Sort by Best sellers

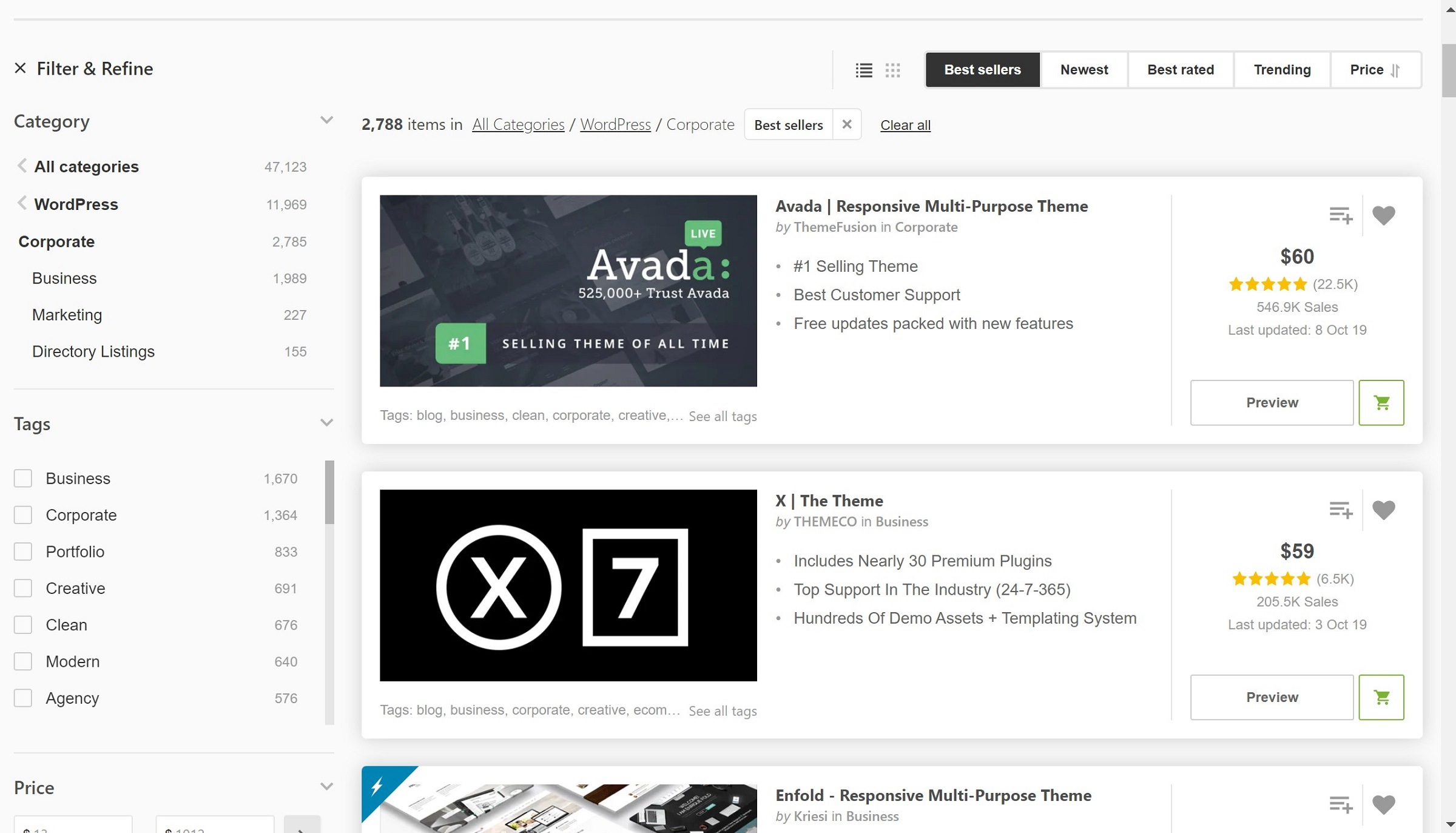[x=982, y=70]
